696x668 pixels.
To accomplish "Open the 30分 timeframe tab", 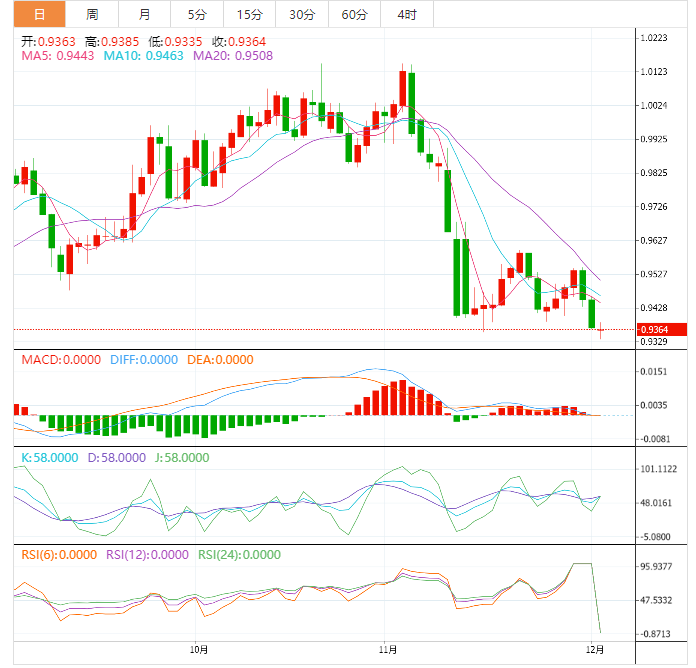I will pos(302,15).
